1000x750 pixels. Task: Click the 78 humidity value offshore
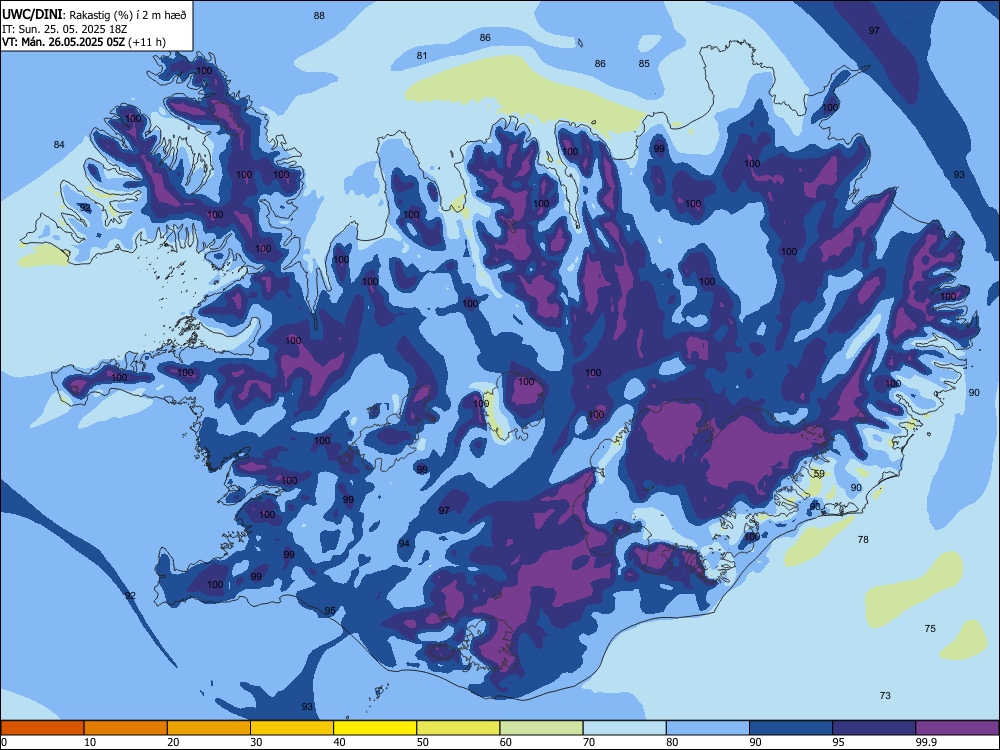point(863,540)
